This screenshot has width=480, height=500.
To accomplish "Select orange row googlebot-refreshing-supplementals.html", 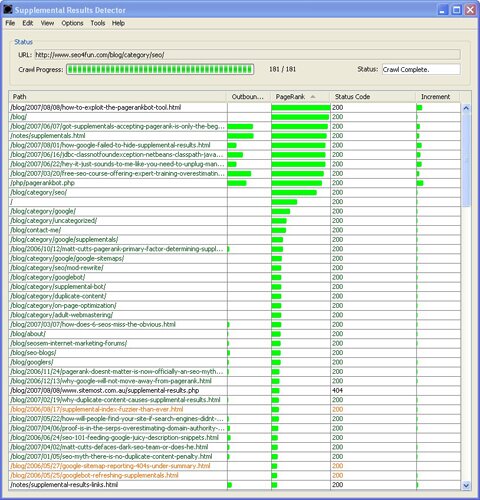I will [235, 475].
